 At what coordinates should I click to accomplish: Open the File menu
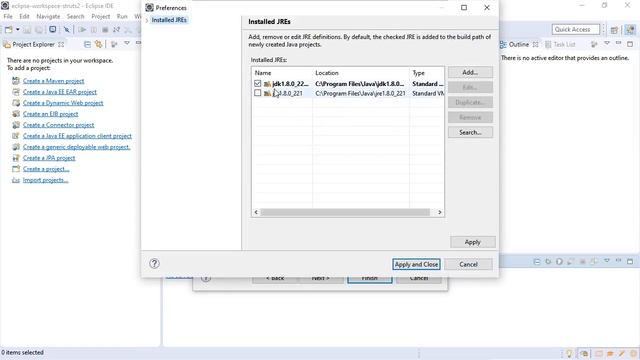[8, 16]
